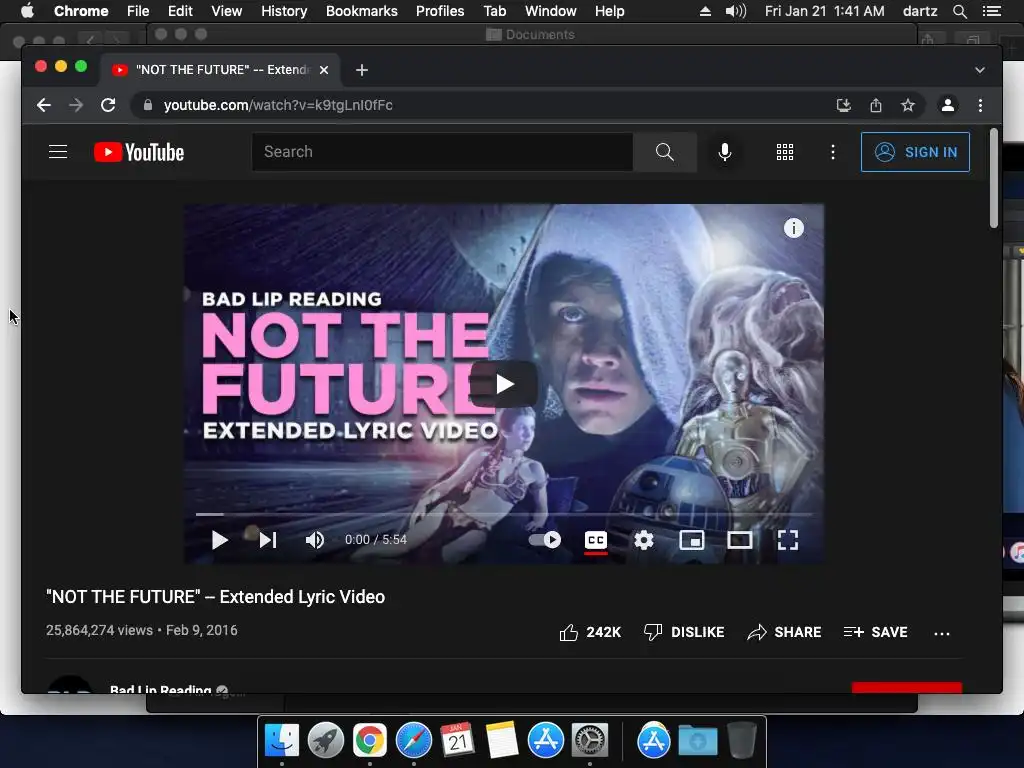
Task: Open Safari in the Dock
Action: pos(413,741)
